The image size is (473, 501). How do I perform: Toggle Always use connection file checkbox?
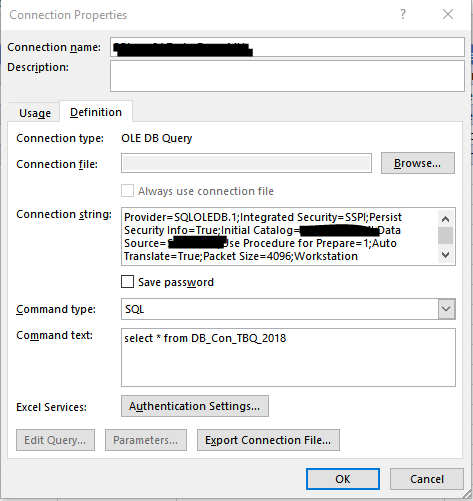tap(127, 191)
